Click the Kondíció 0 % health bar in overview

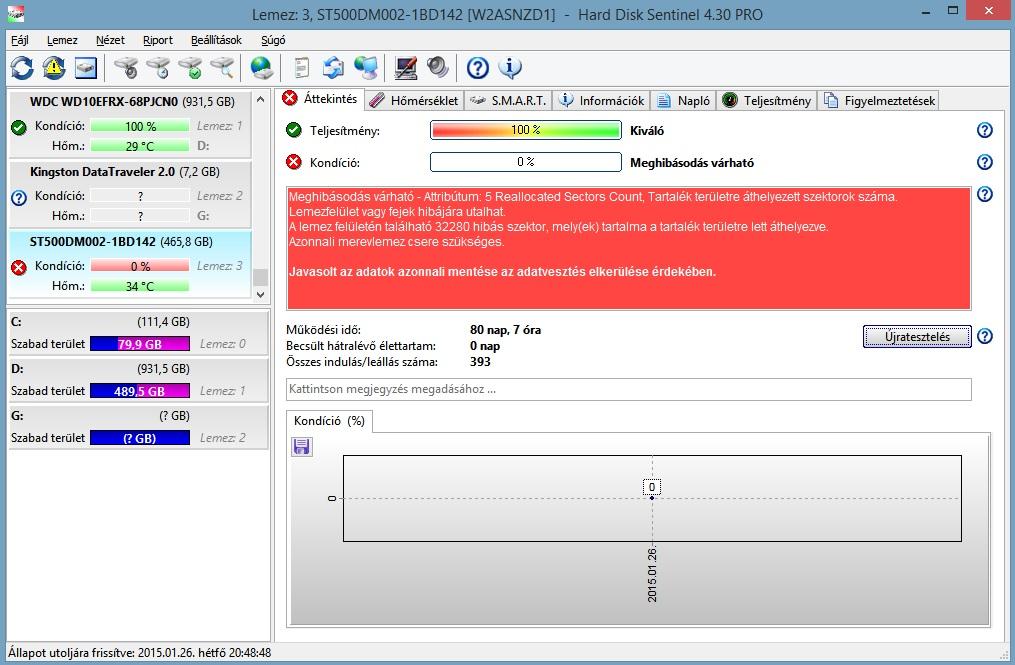(x=526, y=162)
